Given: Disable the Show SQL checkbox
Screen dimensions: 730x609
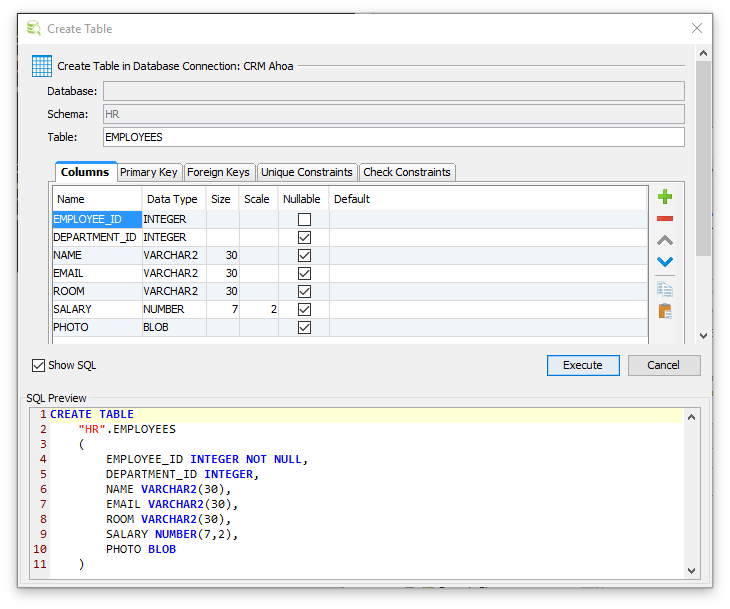Looking at the screenshot, I should pyautogui.click(x=38, y=365).
